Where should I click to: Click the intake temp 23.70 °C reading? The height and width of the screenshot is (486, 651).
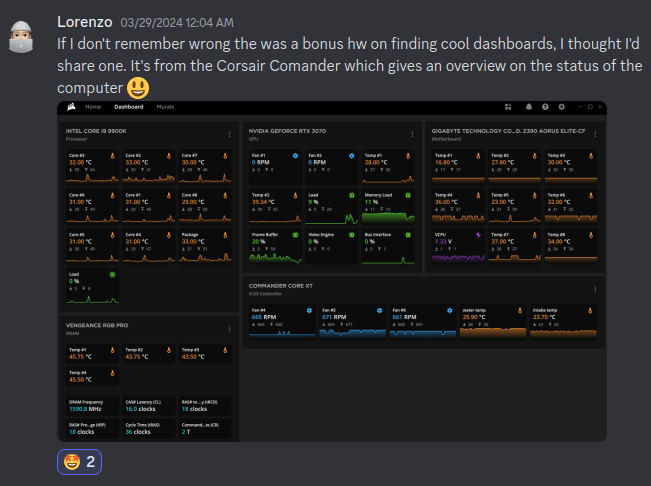pyautogui.click(x=544, y=317)
